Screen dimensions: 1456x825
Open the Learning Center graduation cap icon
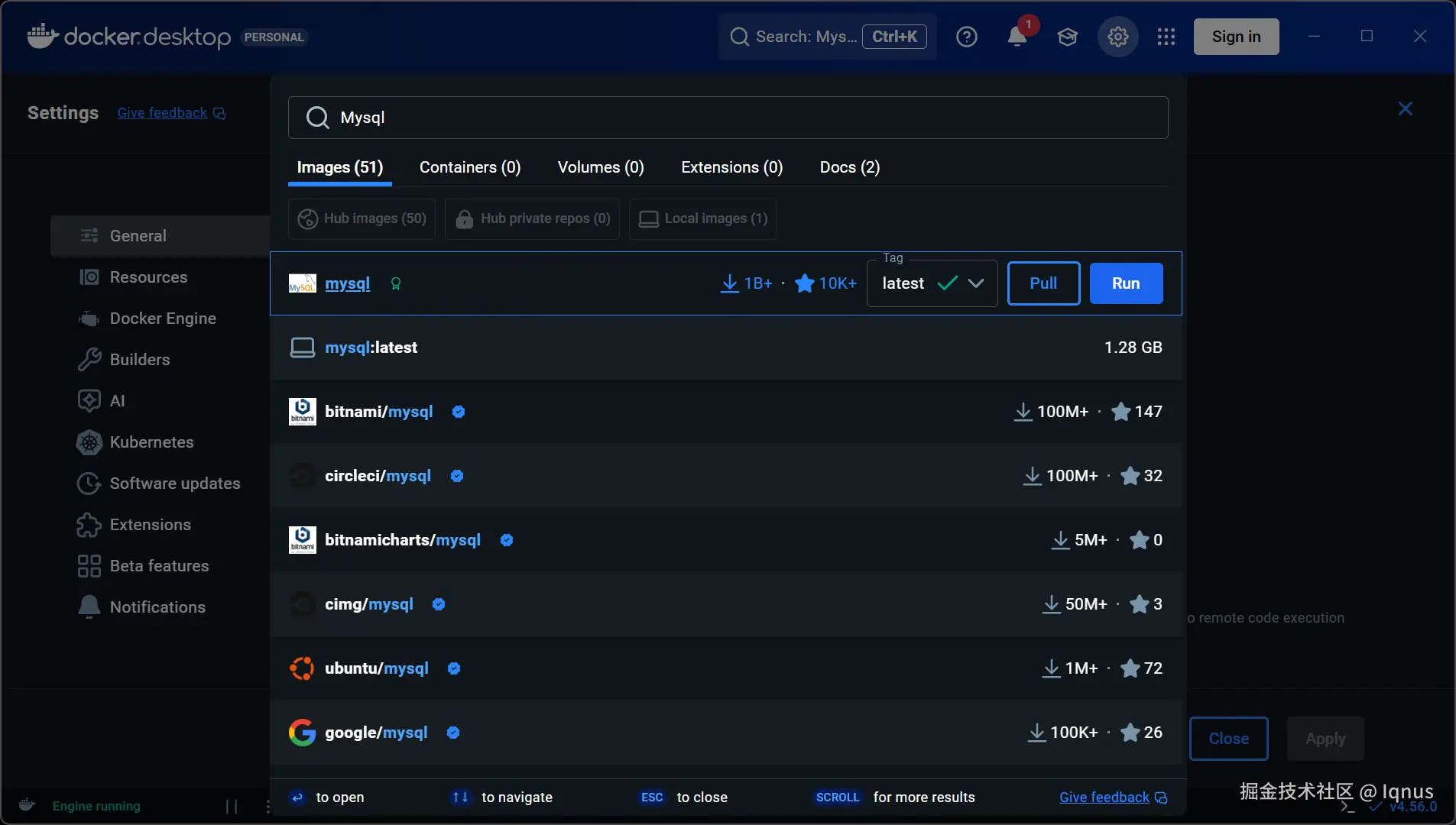coord(1068,37)
